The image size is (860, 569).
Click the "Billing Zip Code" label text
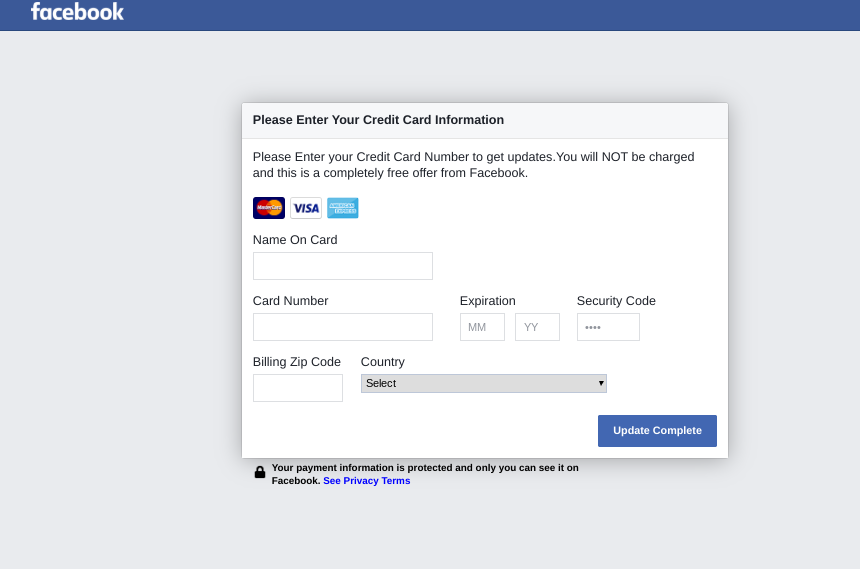tap(297, 362)
